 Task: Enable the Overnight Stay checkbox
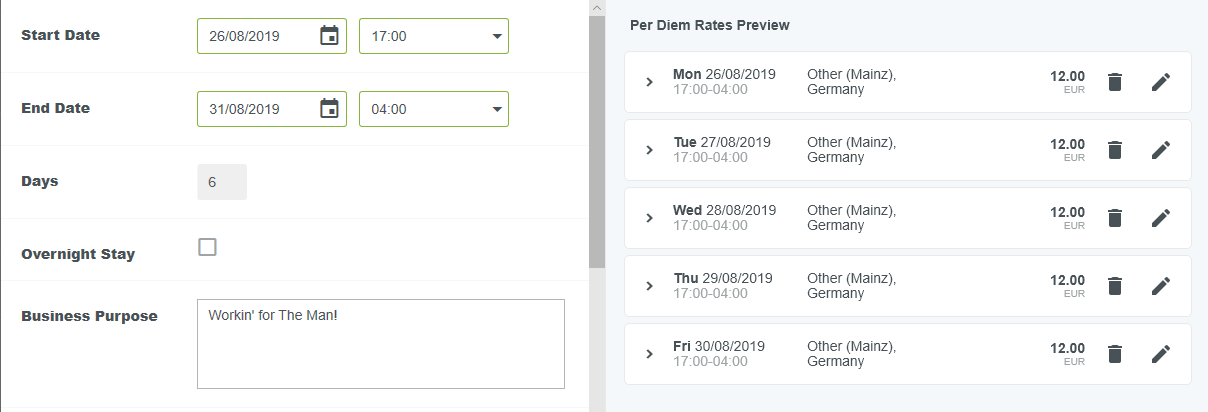tap(207, 247)
